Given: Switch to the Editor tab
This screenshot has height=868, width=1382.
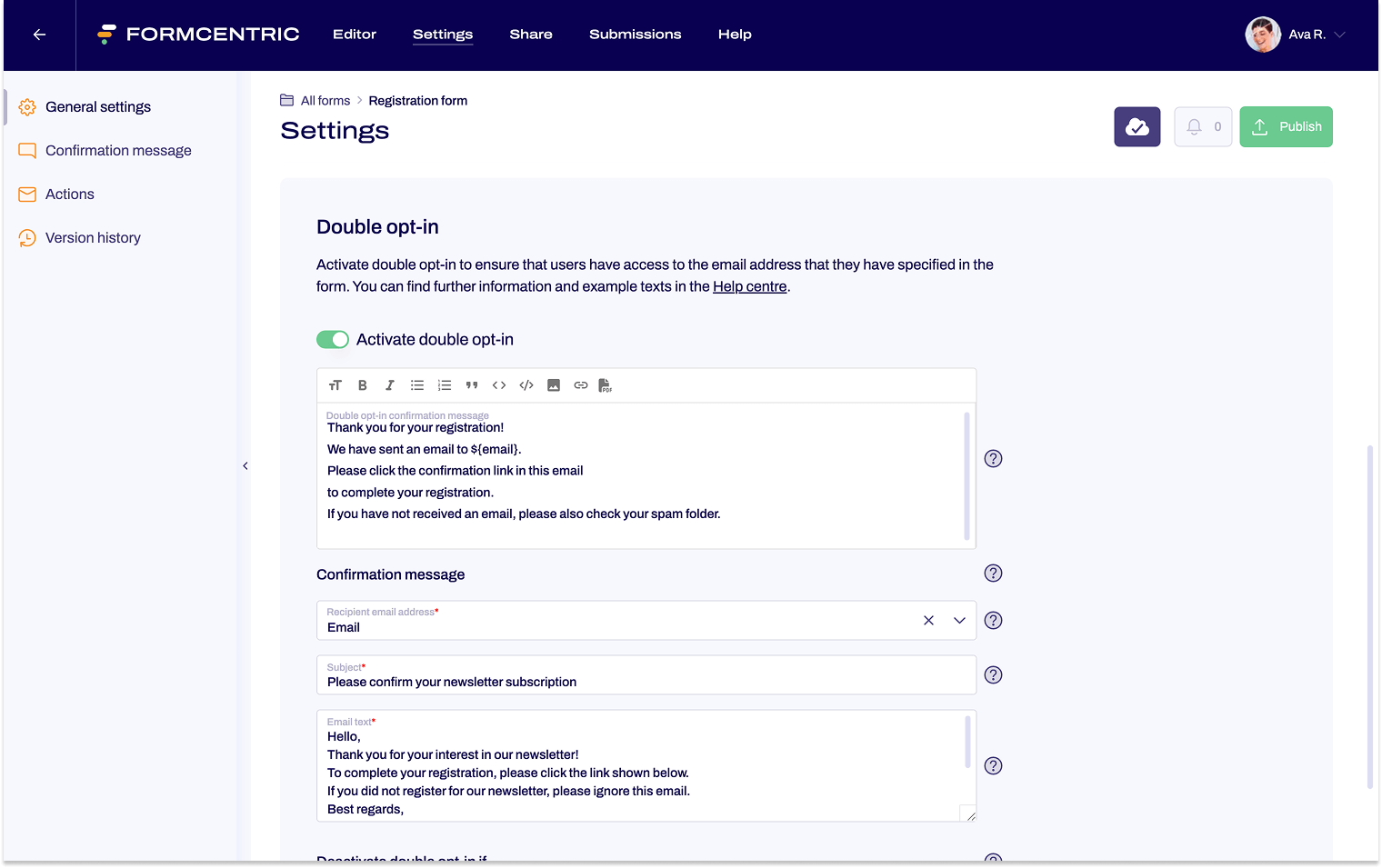Looking at the screenshot, I should (x=355, y=35).
